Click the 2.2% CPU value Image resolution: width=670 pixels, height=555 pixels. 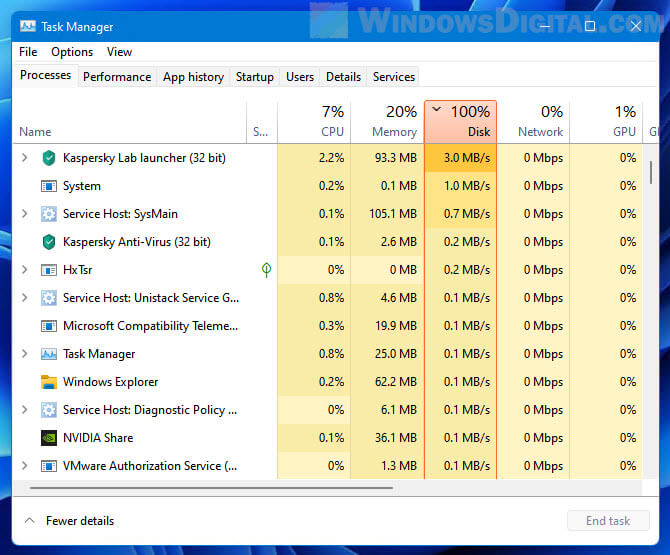331,158
